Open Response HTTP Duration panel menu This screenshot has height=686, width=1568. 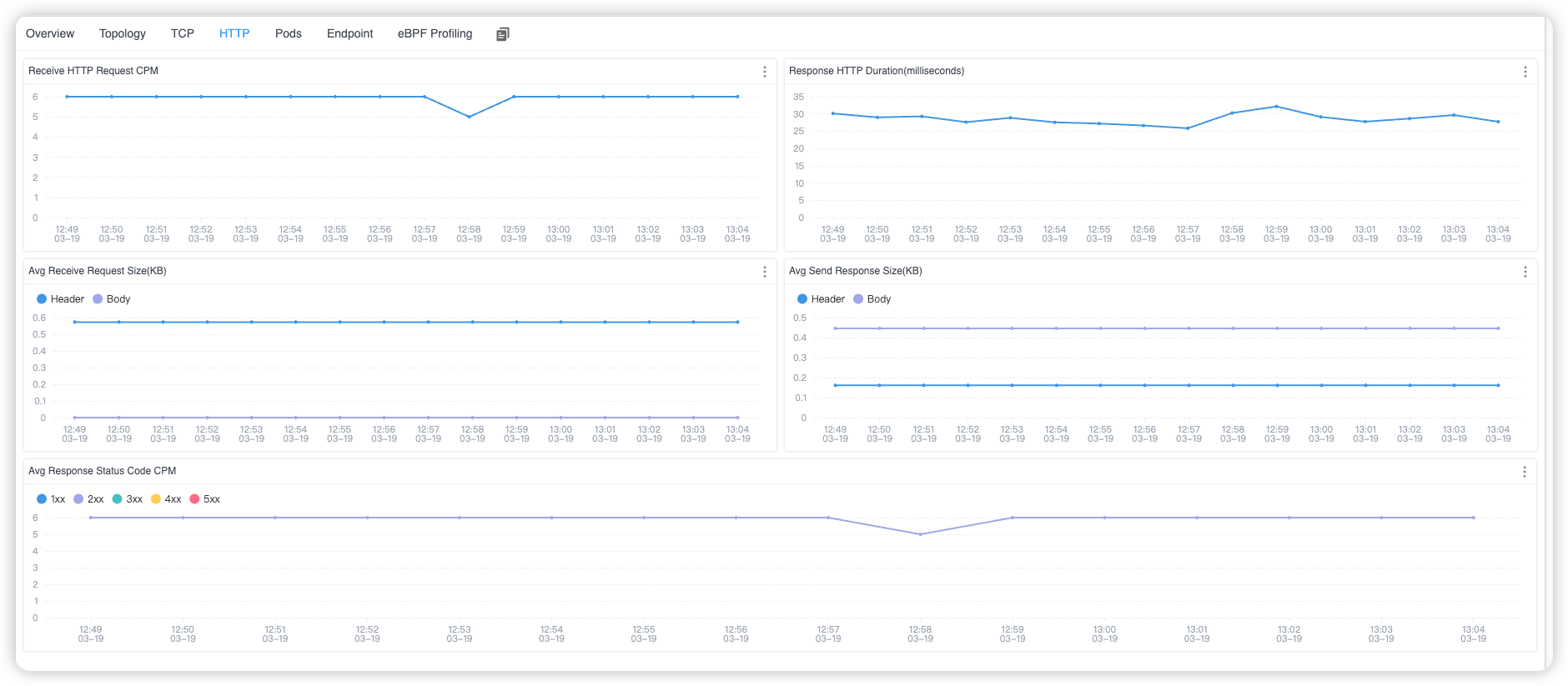pos(1525,72)
